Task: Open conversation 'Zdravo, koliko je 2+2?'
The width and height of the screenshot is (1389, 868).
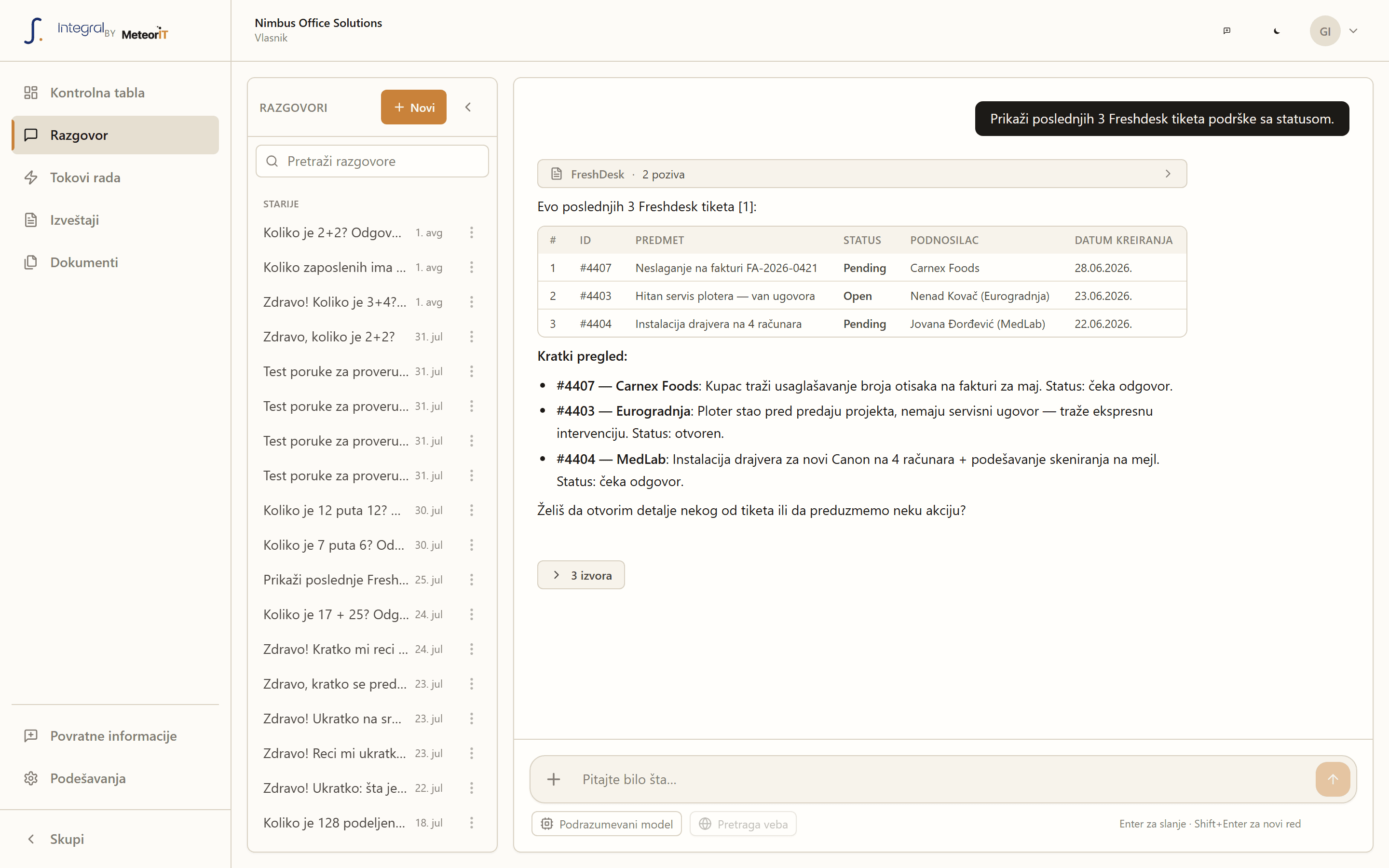Action: pyautogui.click(x=329, y=337)
